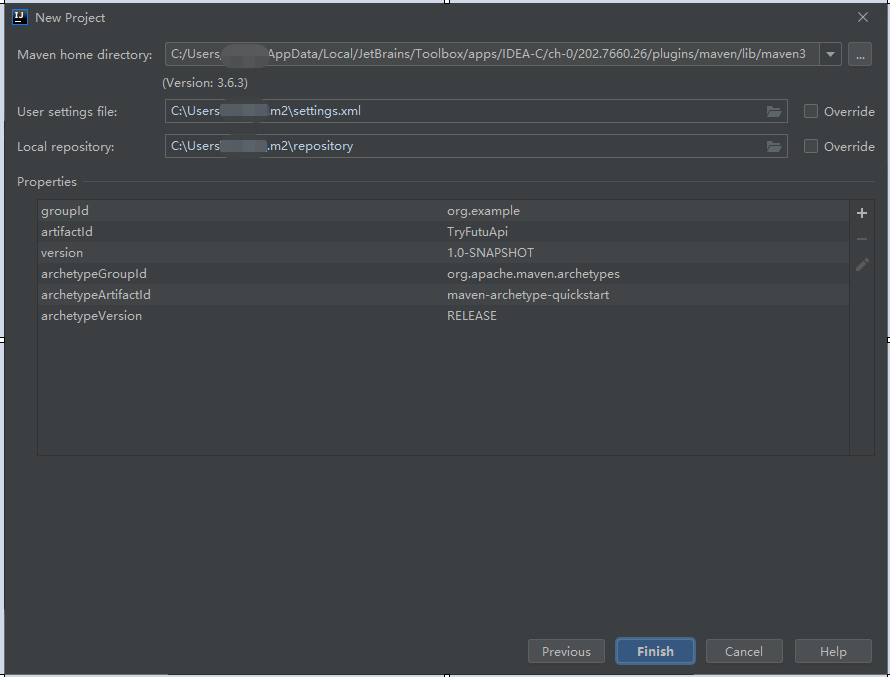The width and height of the screenshot is (890, 677).
Task: Open the Maven home directory browse button
Action: [x=859, y=54]
